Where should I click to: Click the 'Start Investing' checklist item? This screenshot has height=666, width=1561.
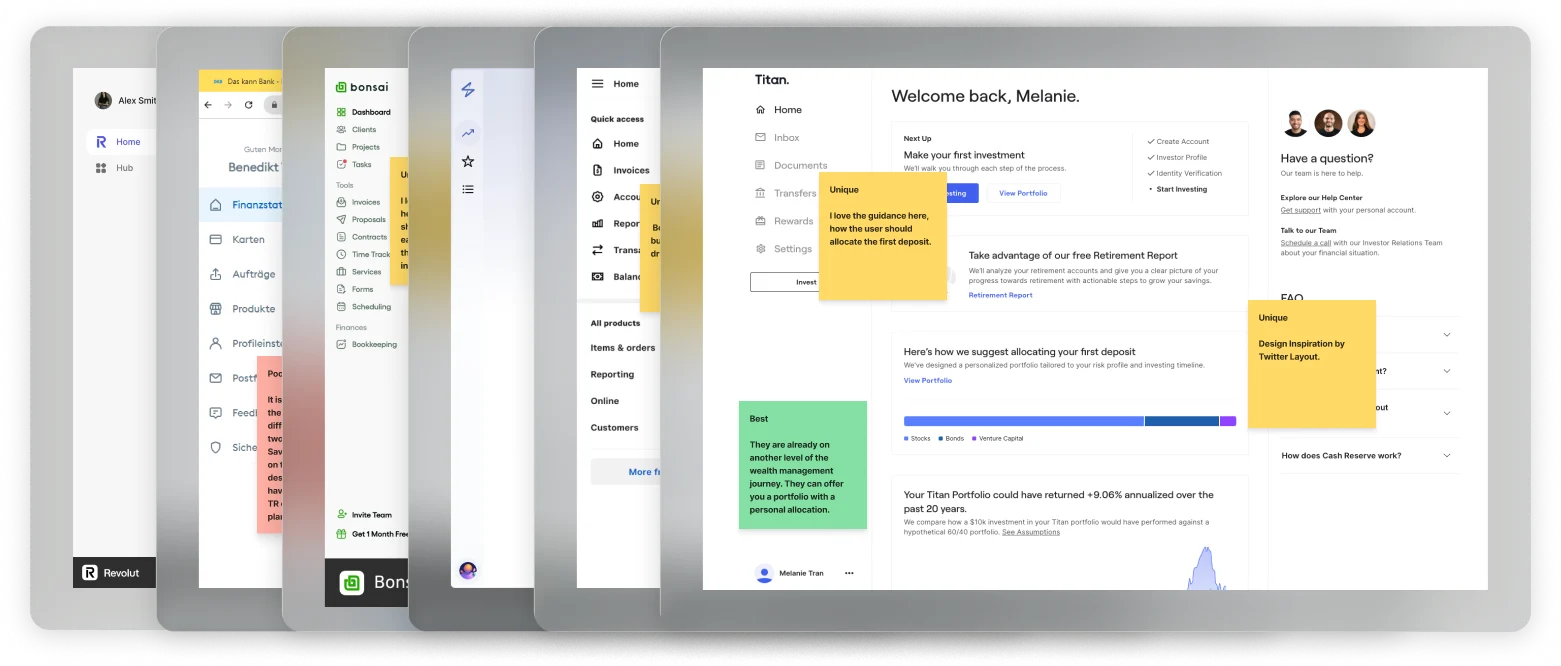[x=1177, y=189]
